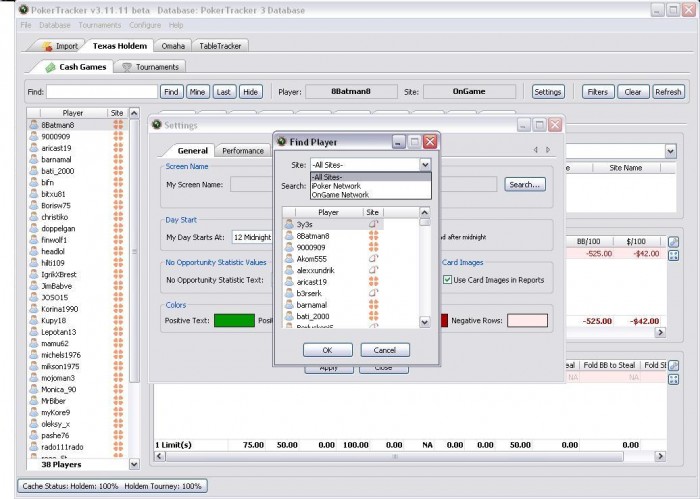This screenshot has width=700, height=499.
Task: Click the player icon beside 9000909 in main list
Action: click(x=33, y=136)
